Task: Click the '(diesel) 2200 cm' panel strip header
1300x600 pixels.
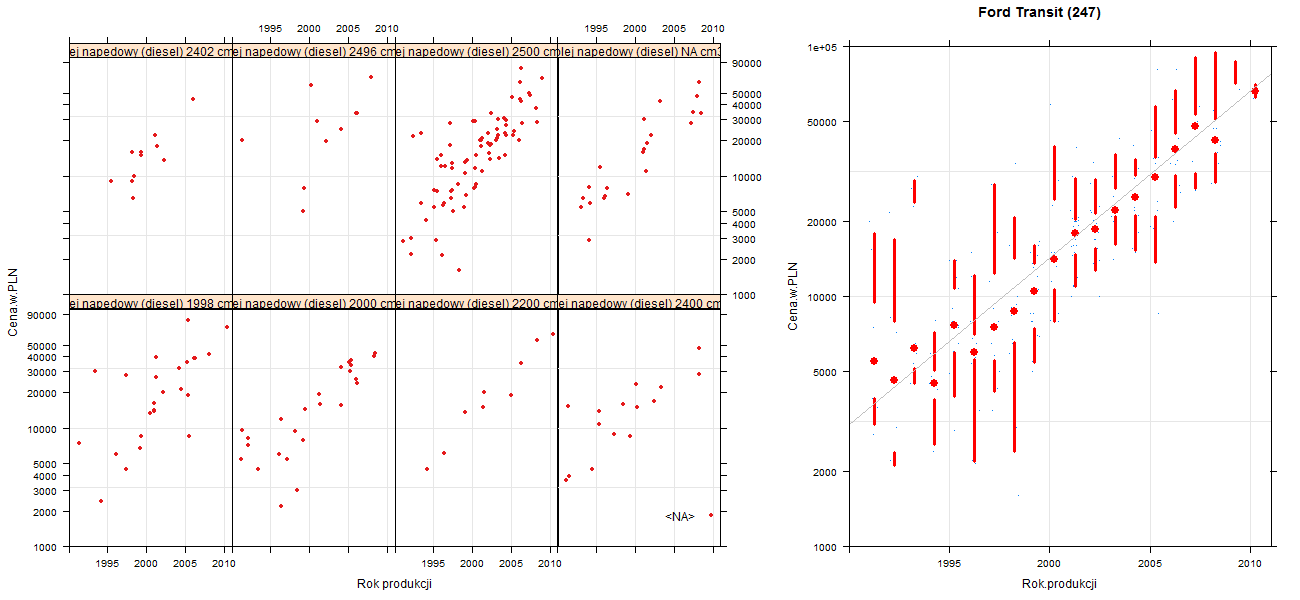Action: tap(477, 303)
